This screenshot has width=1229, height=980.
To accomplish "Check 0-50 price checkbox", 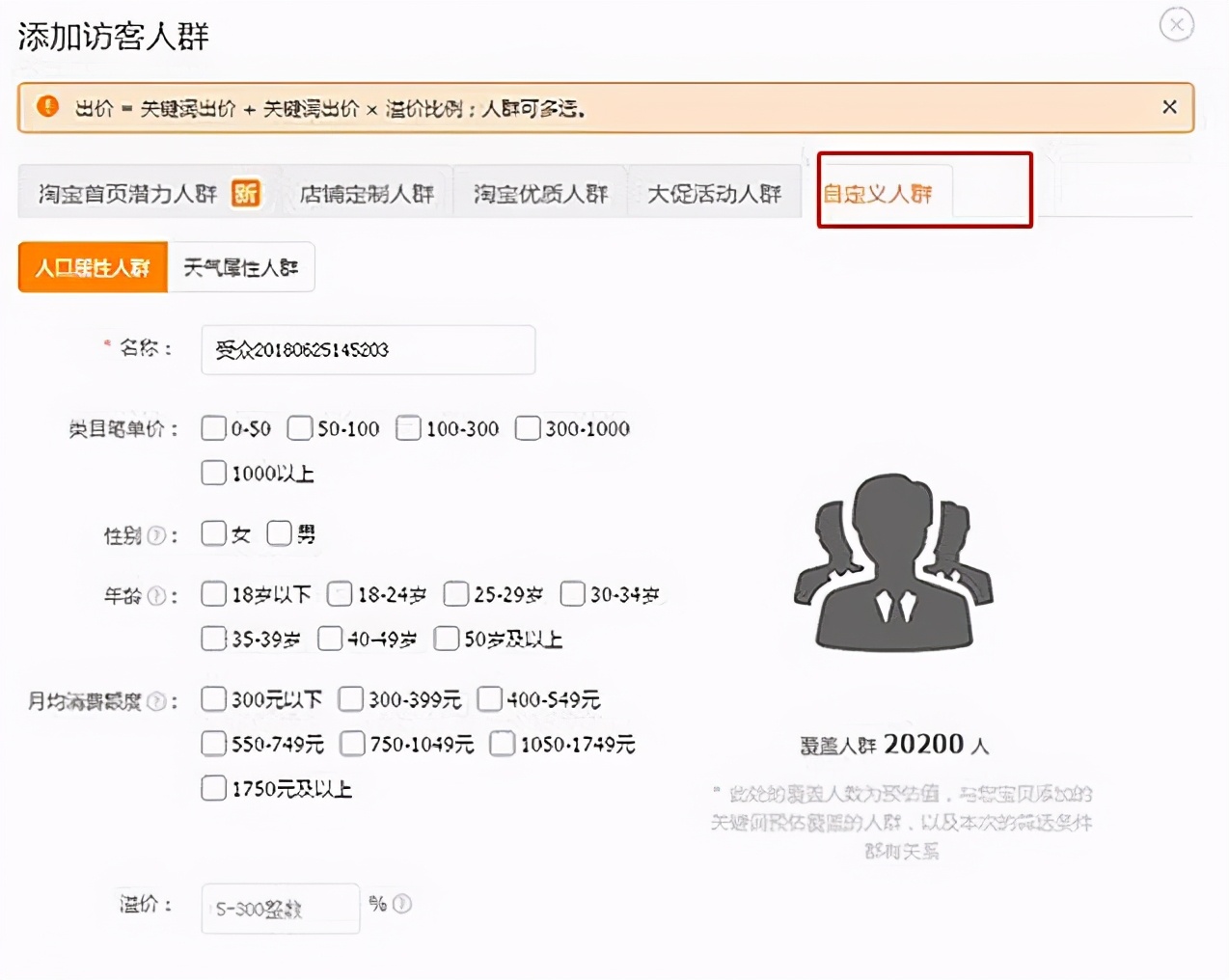I will 213,428.
